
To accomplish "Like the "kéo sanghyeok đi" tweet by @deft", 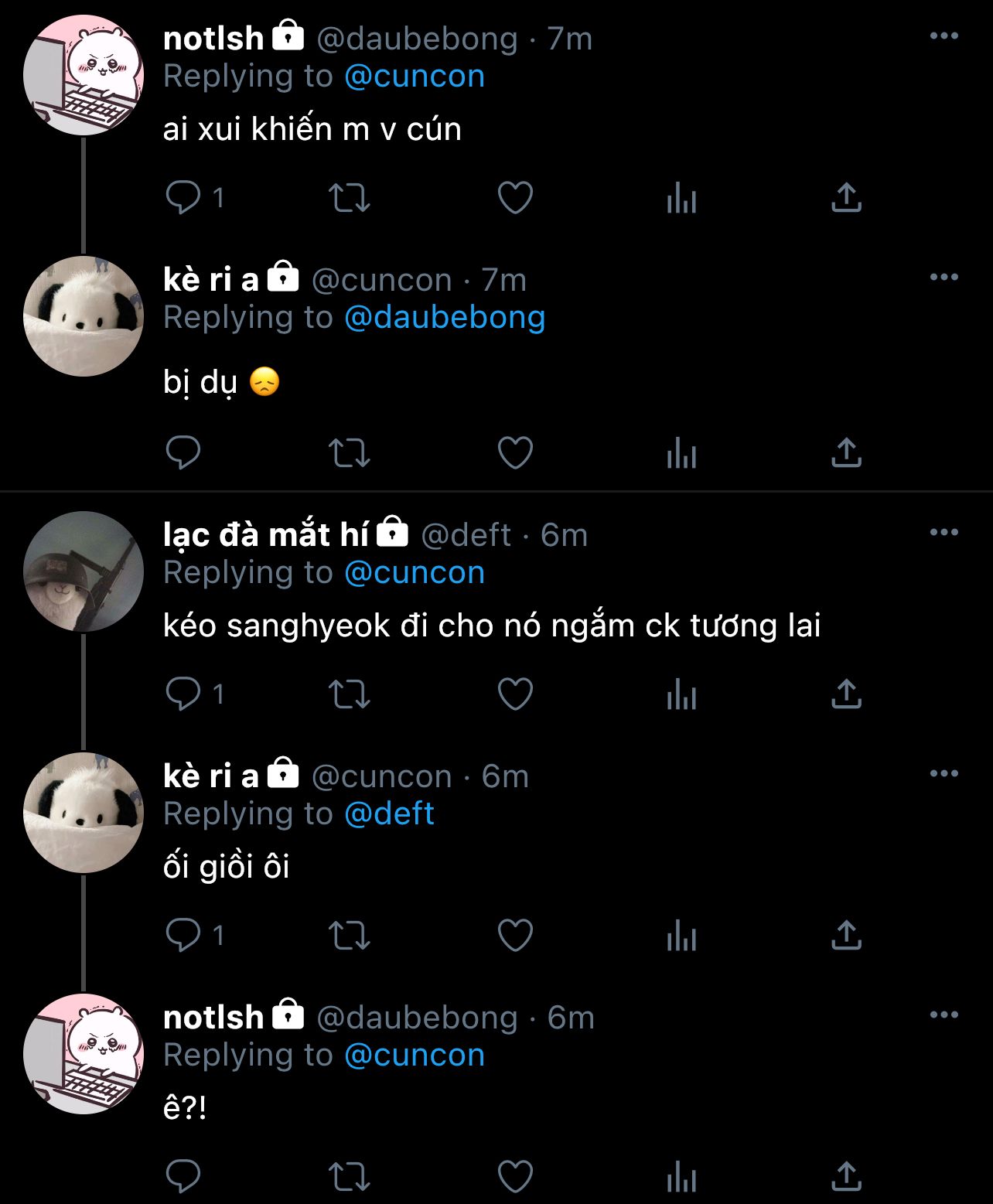I will pos(515,694).
